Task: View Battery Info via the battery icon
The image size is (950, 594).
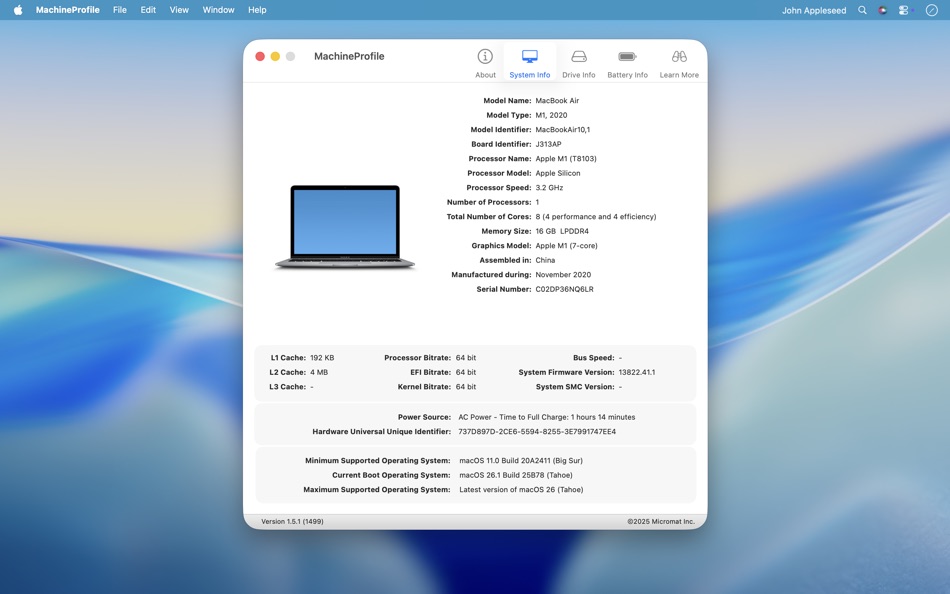Action: point(627,60)
